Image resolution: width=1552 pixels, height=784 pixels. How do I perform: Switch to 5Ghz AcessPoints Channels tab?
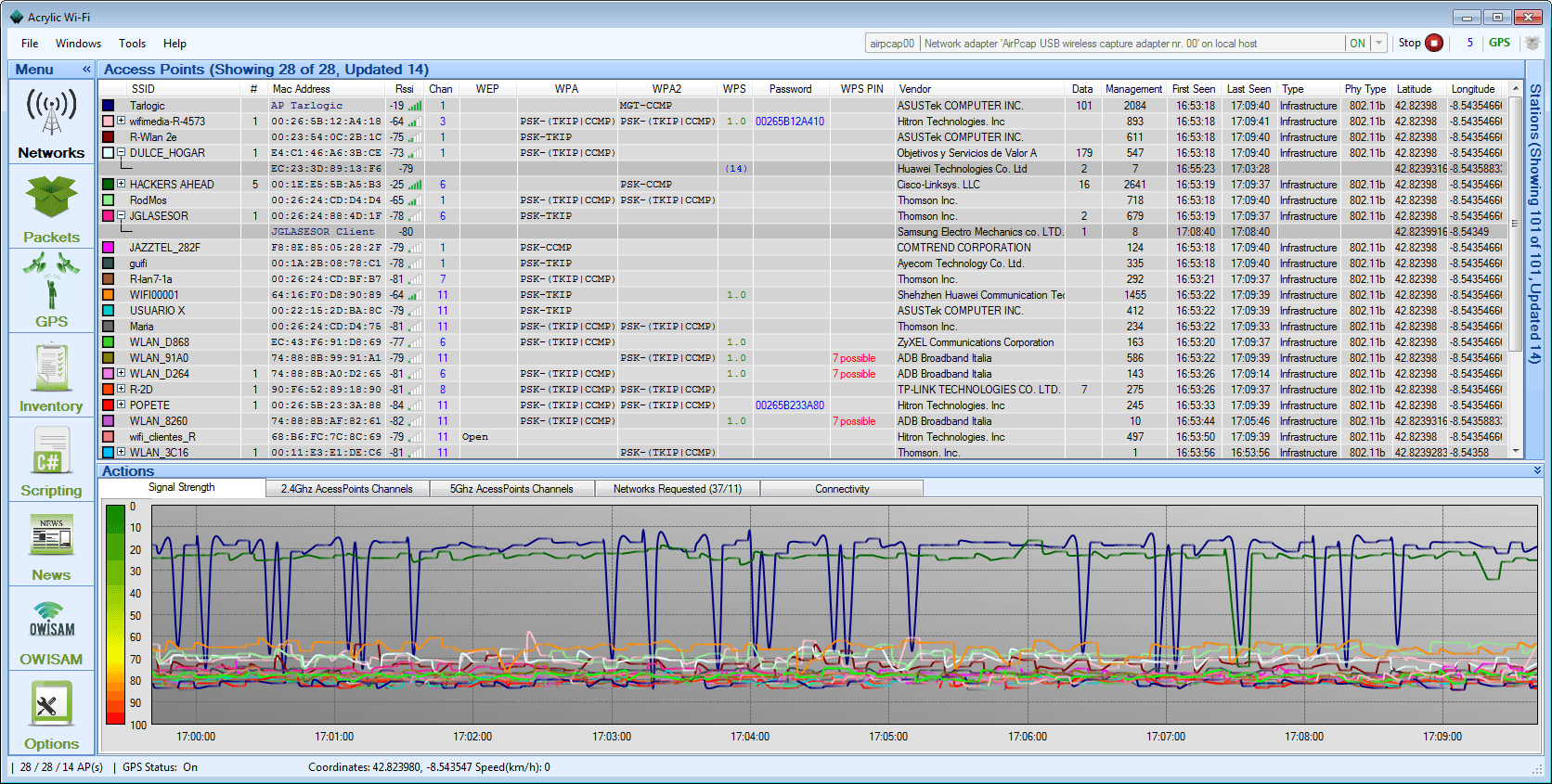click(511, 489)
